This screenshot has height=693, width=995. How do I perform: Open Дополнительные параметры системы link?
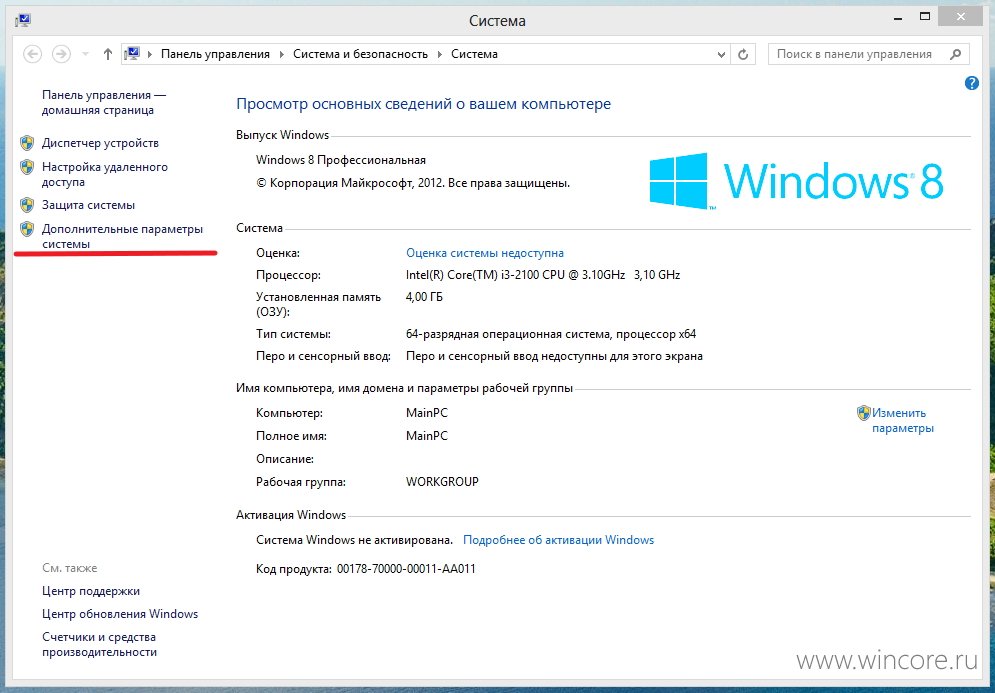[x=122, y=237]
